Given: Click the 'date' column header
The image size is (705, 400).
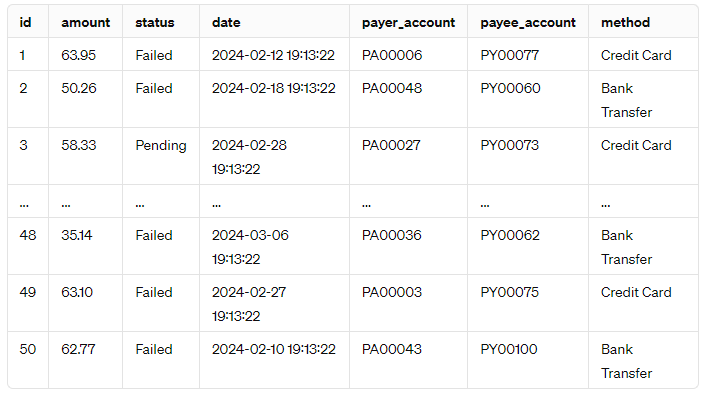Looking at the screenshot, I should 226,22.
